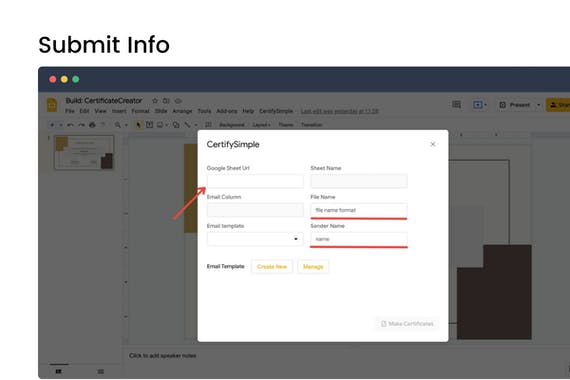Open the View menu
Screen dimensions: 570x380
click(x=100, y=111)
